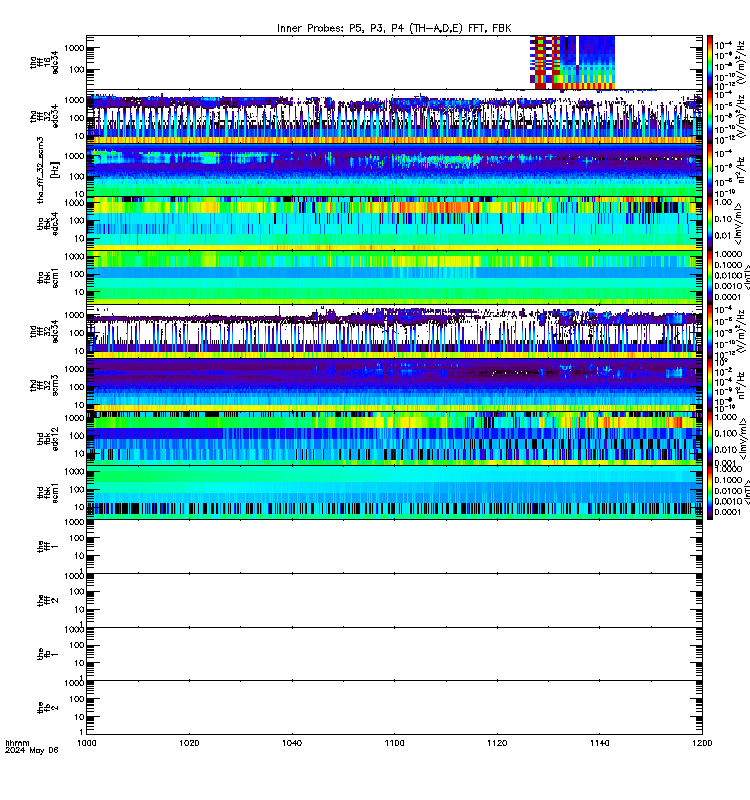Image resolution: width=750 pixels, height=800 pixels.
Task: Click the thd fbk scm1 spectrogram plot area
Action: tap(394, 493)
